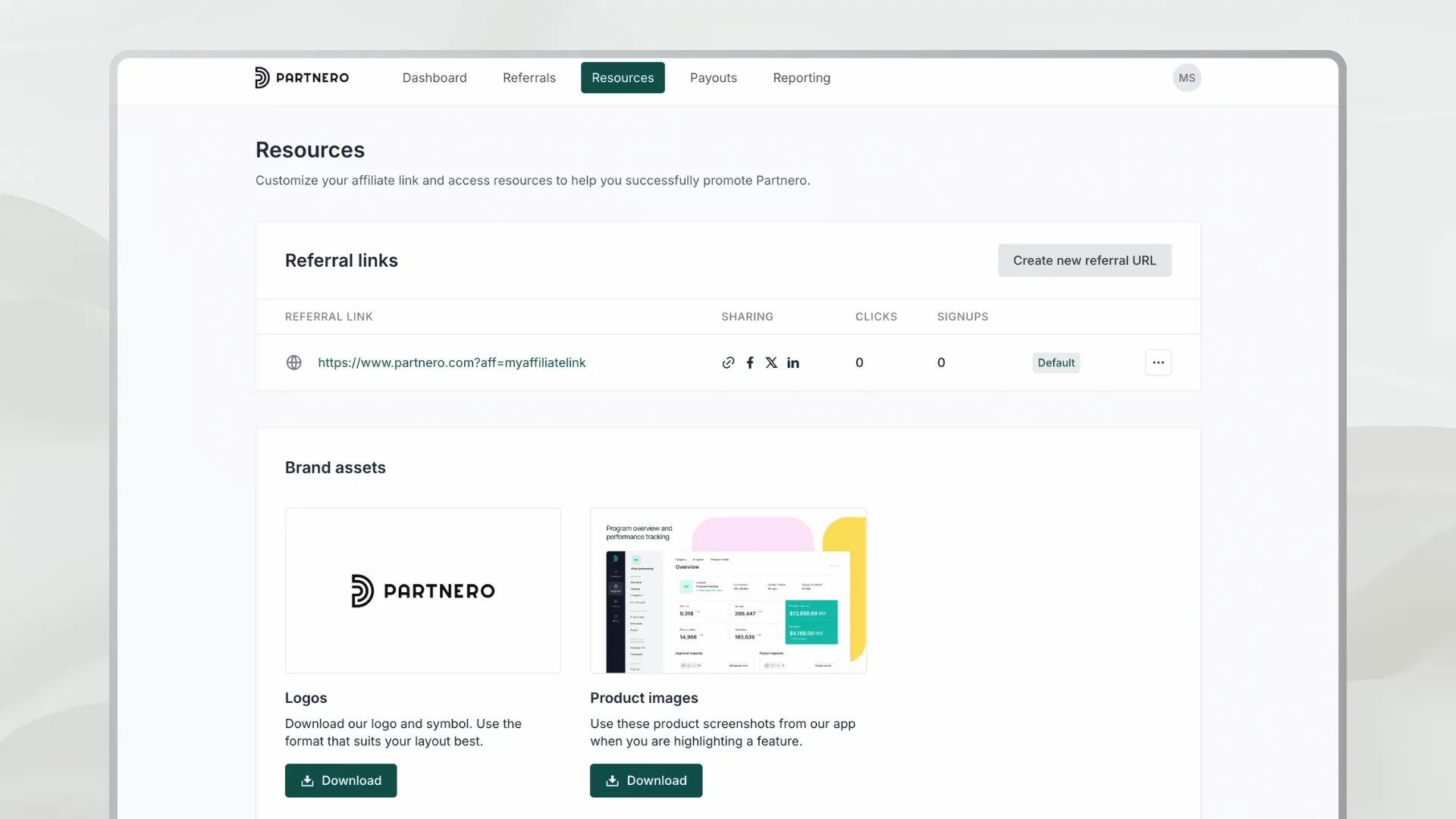Download the Product images assets

click(x=646, y=780)
